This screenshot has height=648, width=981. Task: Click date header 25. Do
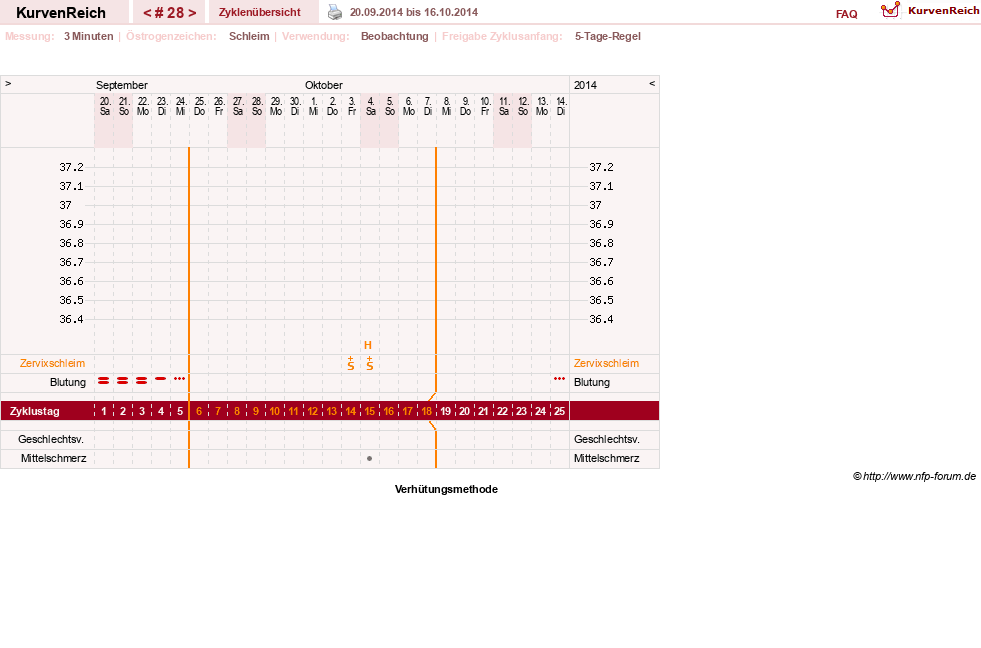click(200, 106)
